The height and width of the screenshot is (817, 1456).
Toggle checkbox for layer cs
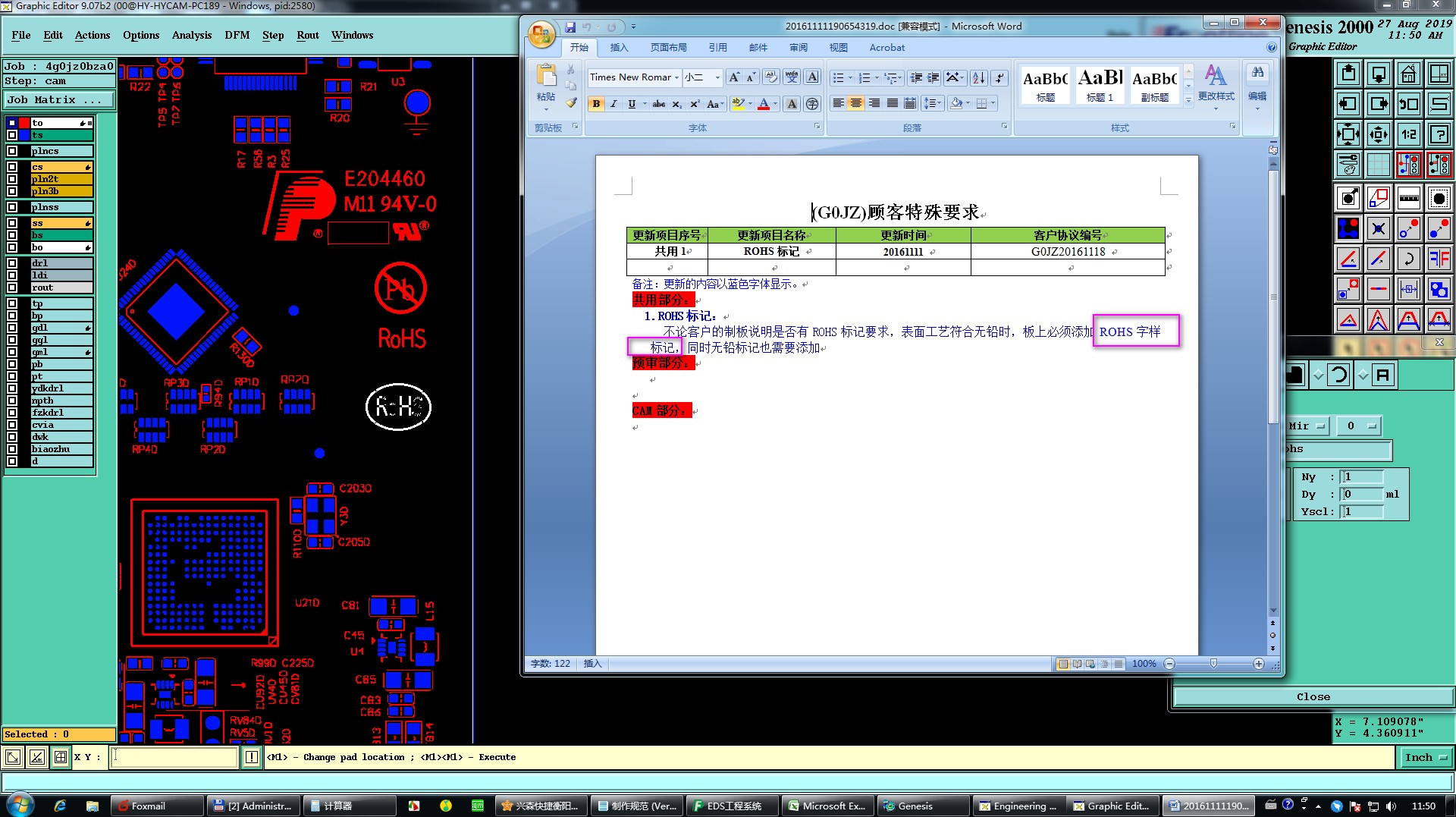click(x=12, y=167)
